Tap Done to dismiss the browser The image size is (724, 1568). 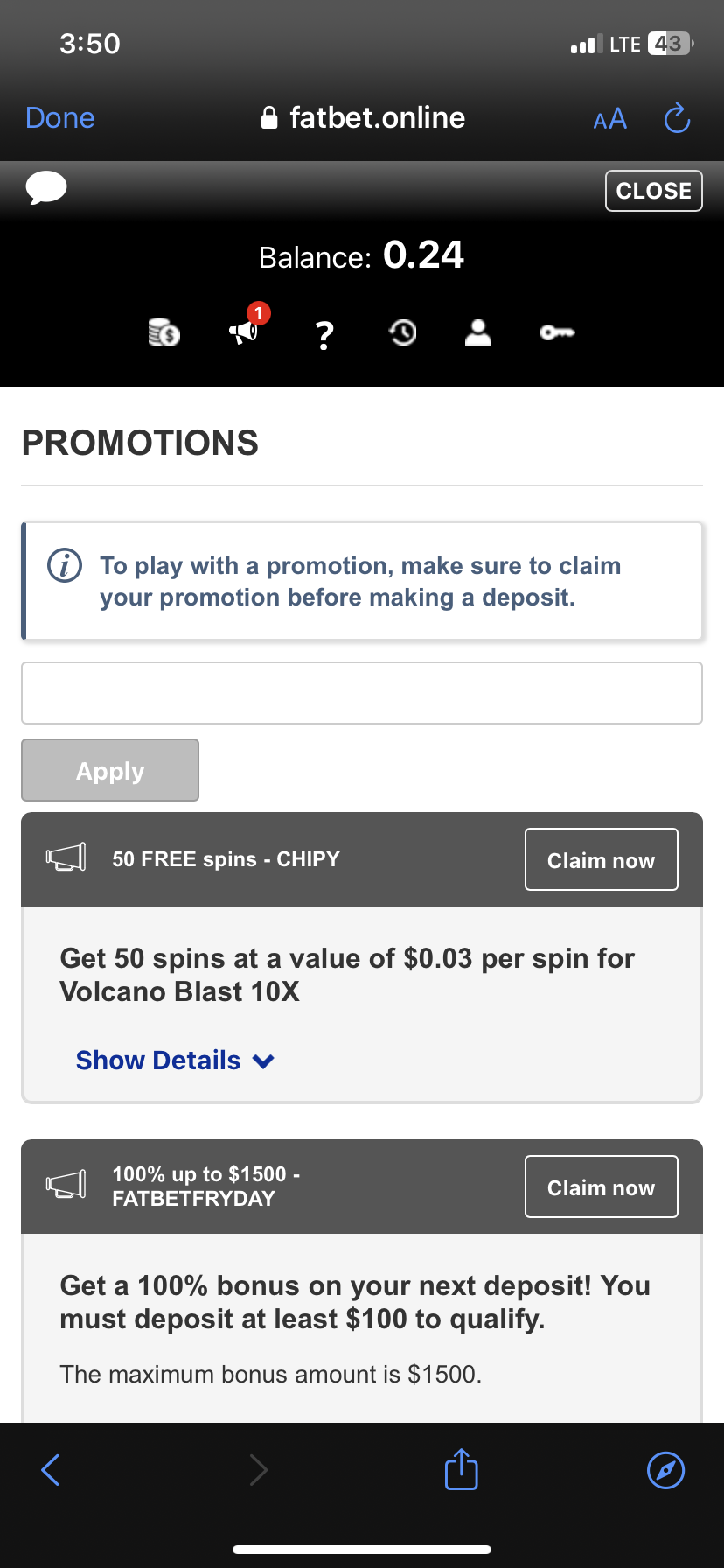[60, 118]
